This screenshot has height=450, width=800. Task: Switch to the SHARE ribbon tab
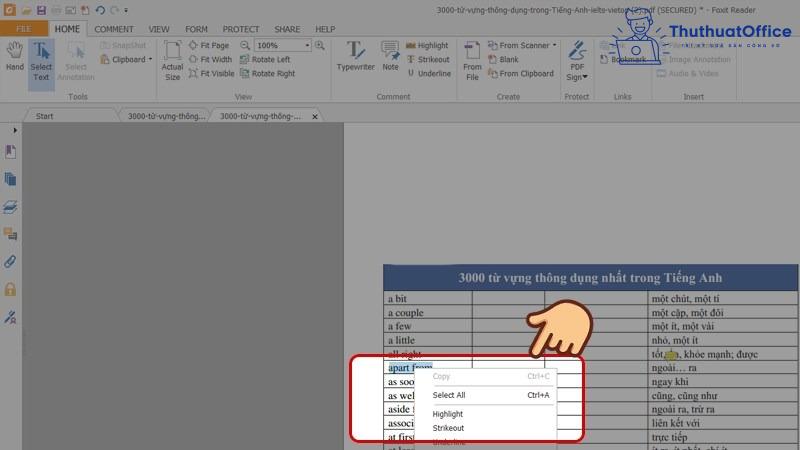coord(287,29)
